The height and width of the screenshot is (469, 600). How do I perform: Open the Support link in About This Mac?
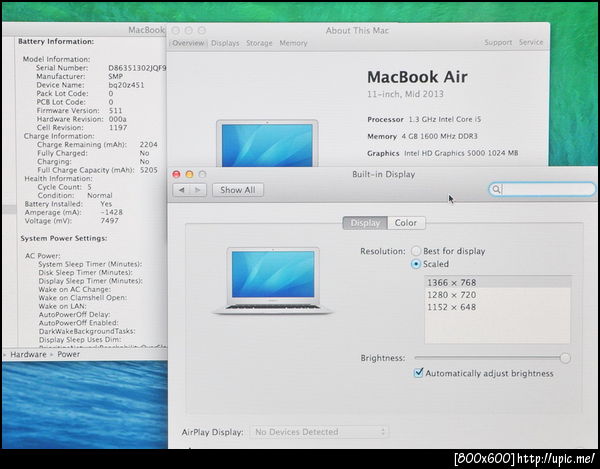click(498, 42)
